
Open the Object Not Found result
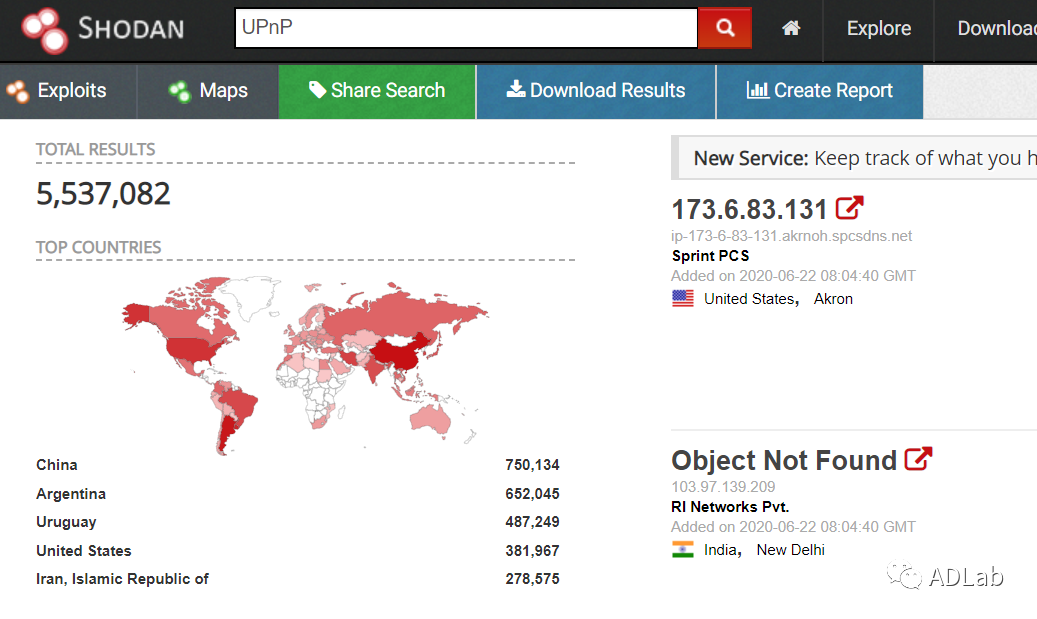coord(784,460)
